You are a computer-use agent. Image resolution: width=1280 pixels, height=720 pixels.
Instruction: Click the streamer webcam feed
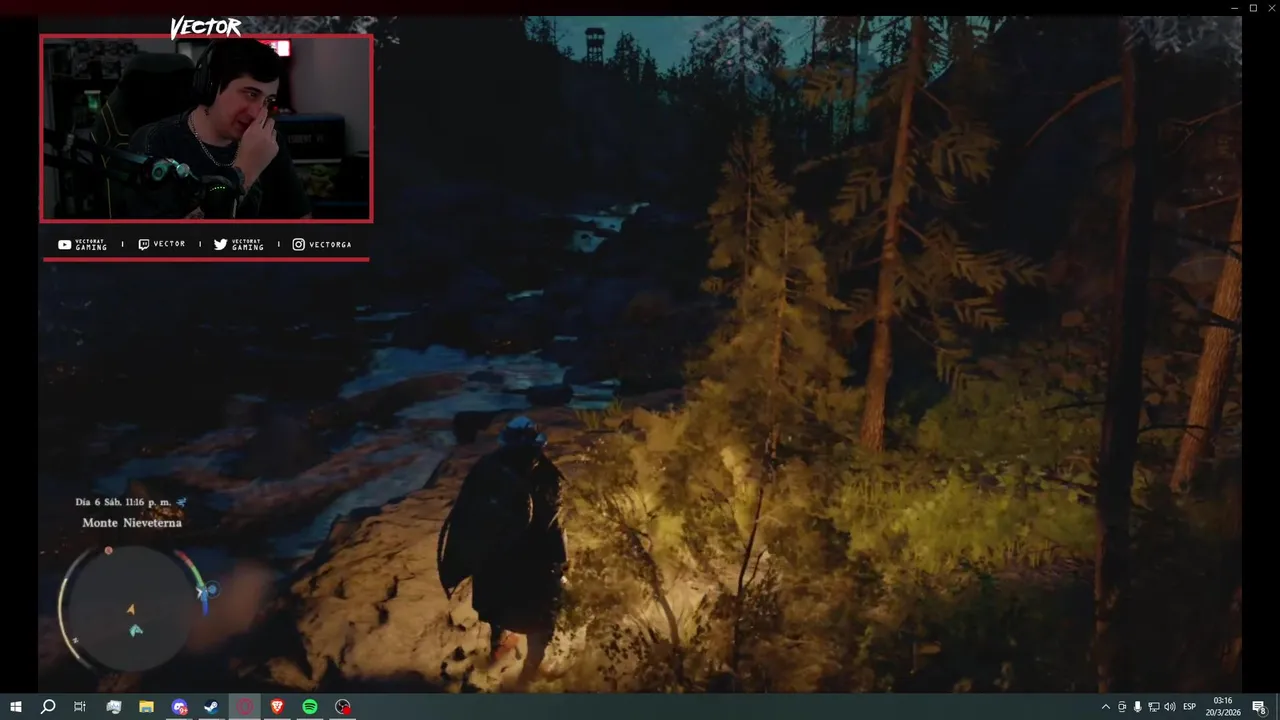[206, 128]
